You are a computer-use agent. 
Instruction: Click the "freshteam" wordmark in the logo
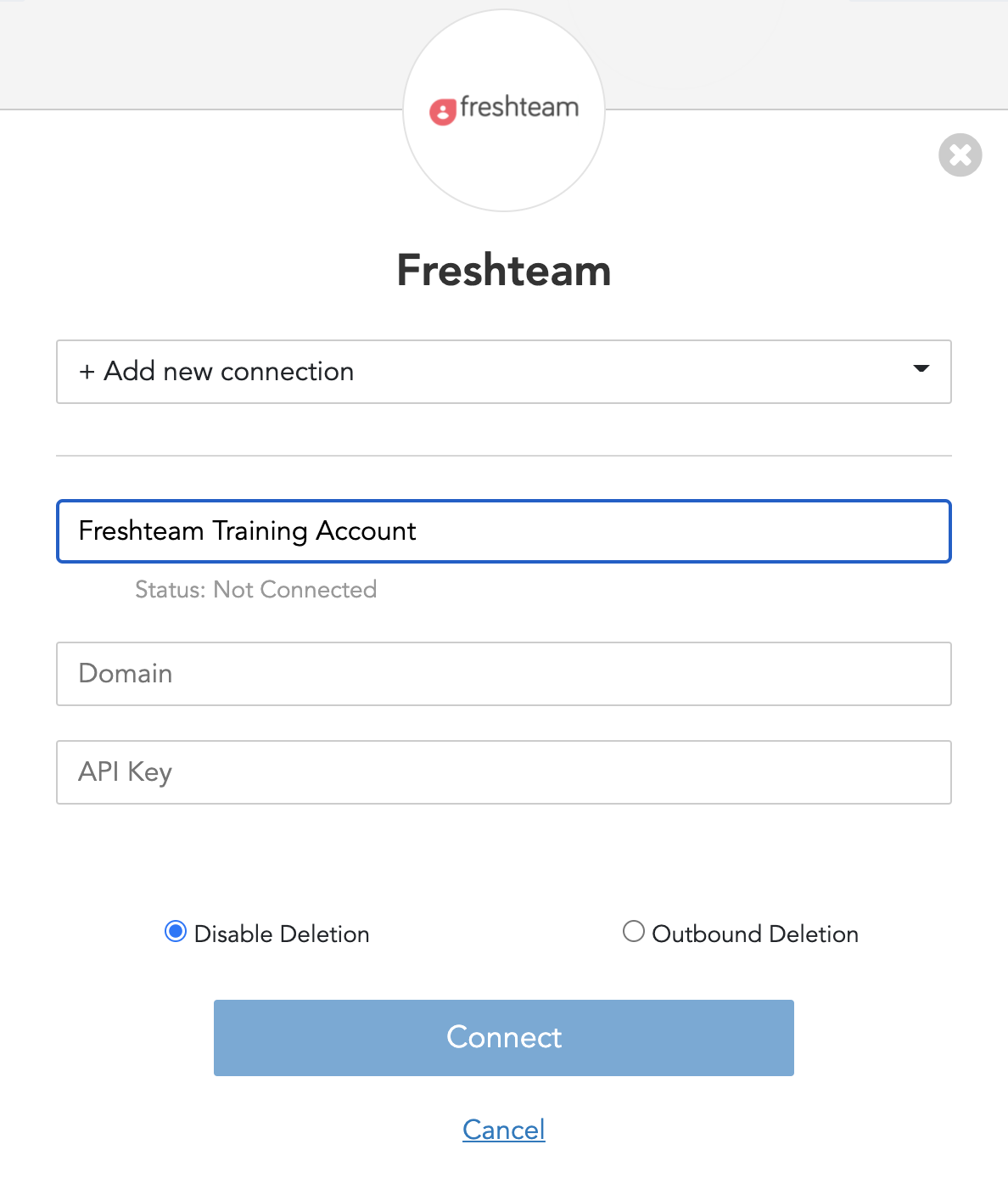click(519, 108)
